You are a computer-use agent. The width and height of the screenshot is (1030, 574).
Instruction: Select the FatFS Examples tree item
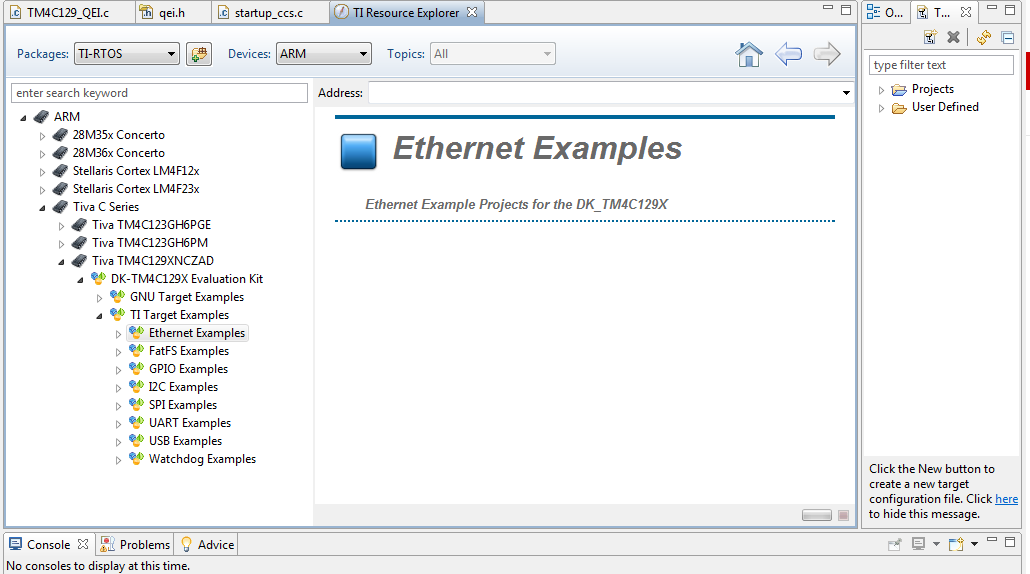click(189, 351)
